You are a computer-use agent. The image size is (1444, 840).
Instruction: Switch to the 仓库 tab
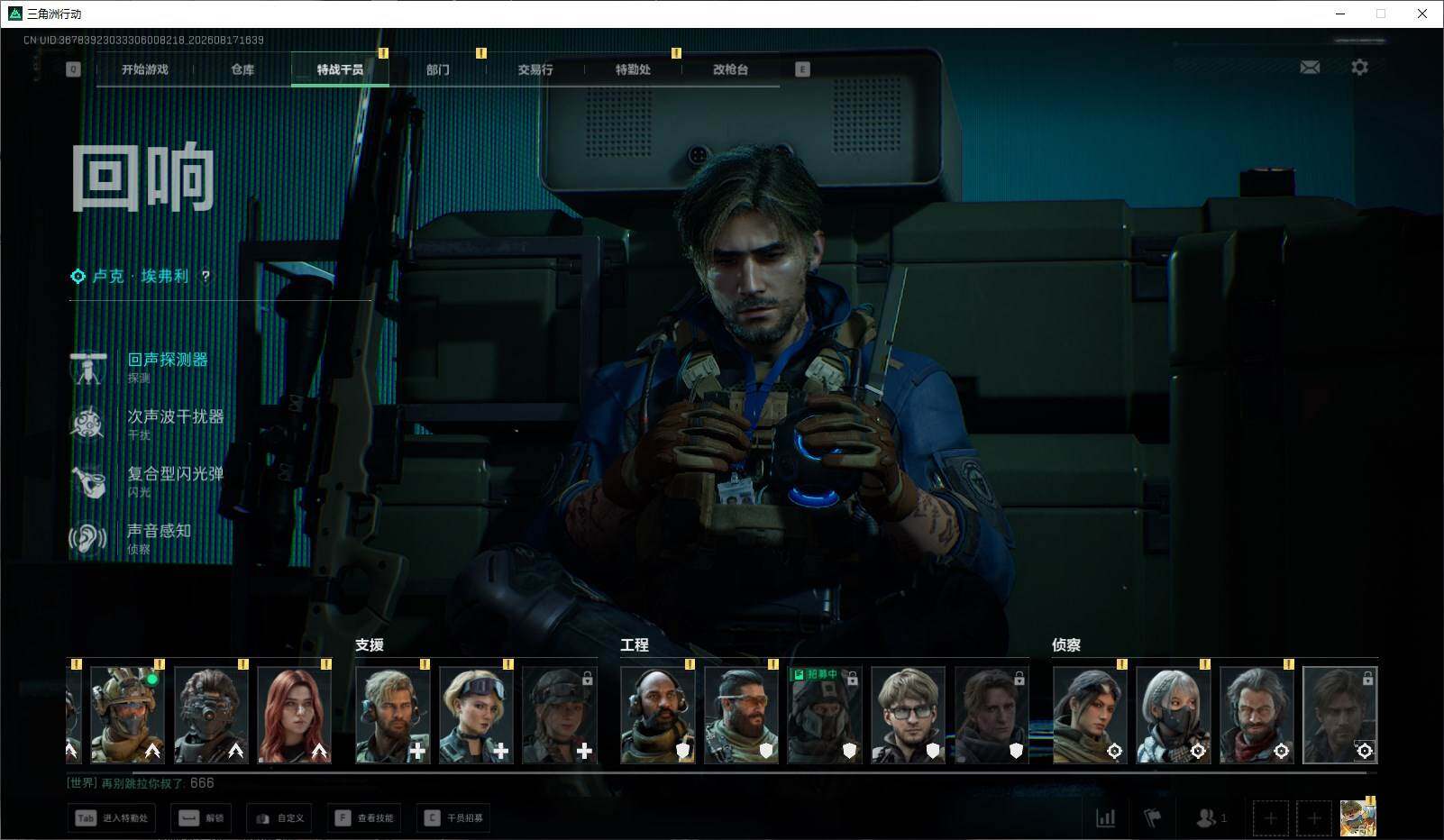click(242, 69)
